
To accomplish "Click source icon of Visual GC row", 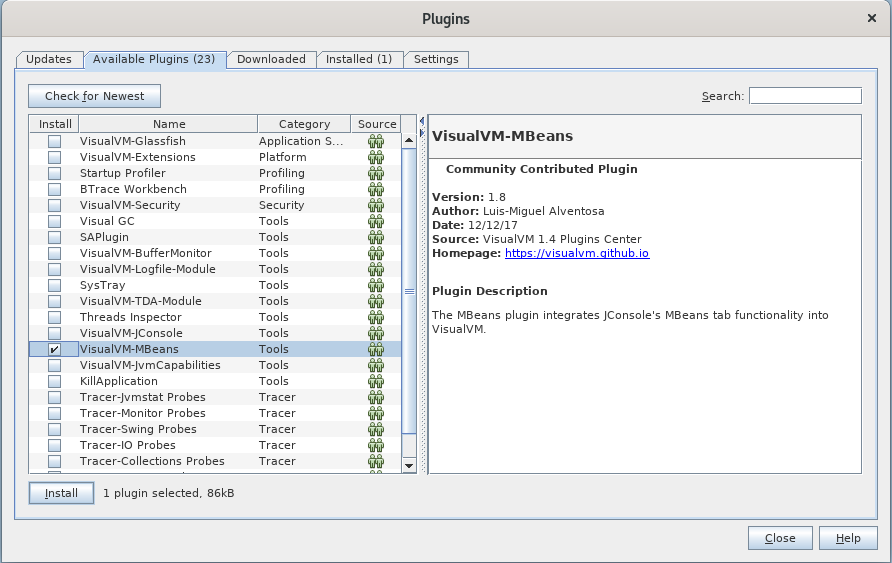I will tap(376, 221).
